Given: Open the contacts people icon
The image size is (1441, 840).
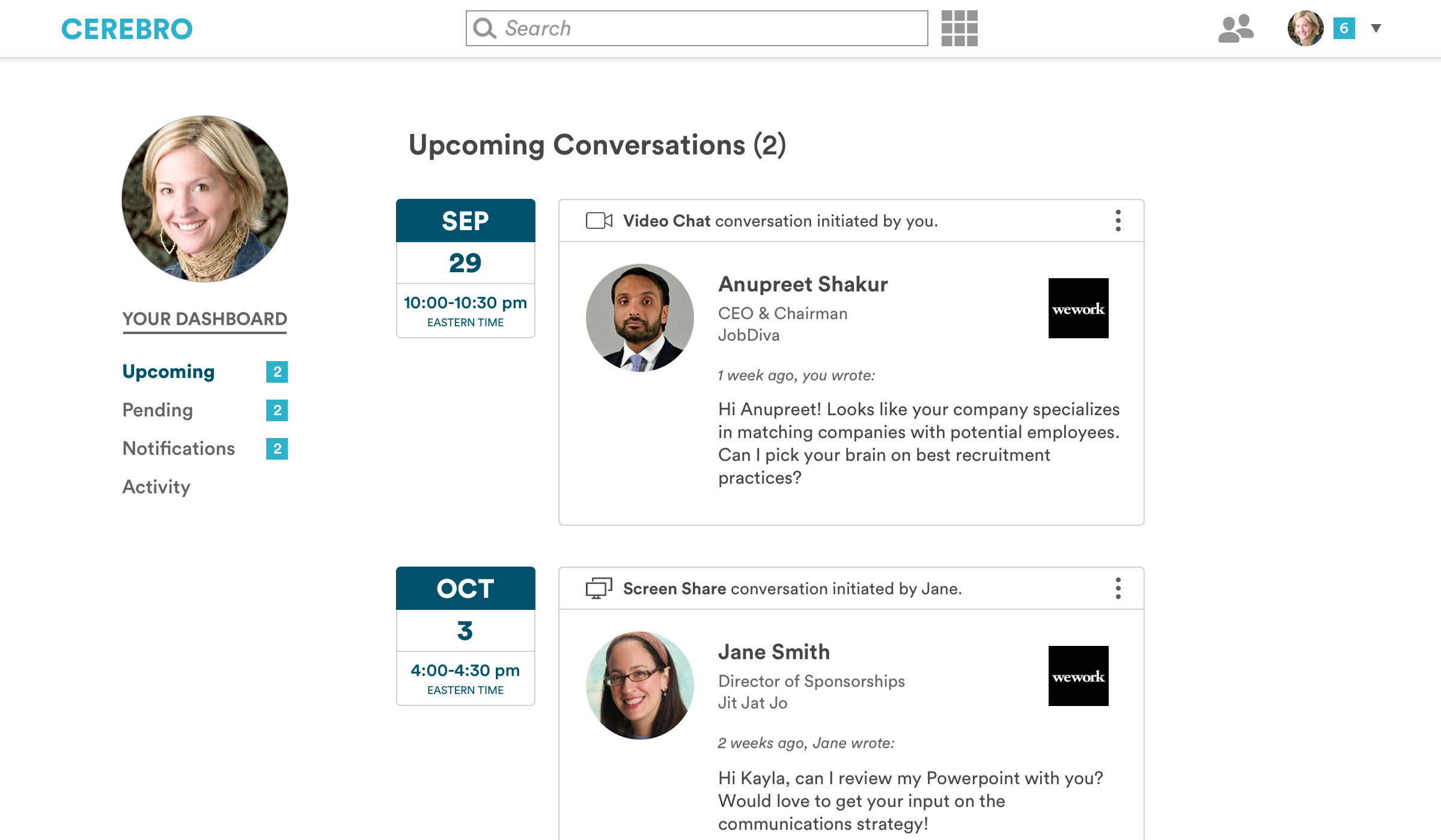Looking at the screenshot, I should 1235,28.
